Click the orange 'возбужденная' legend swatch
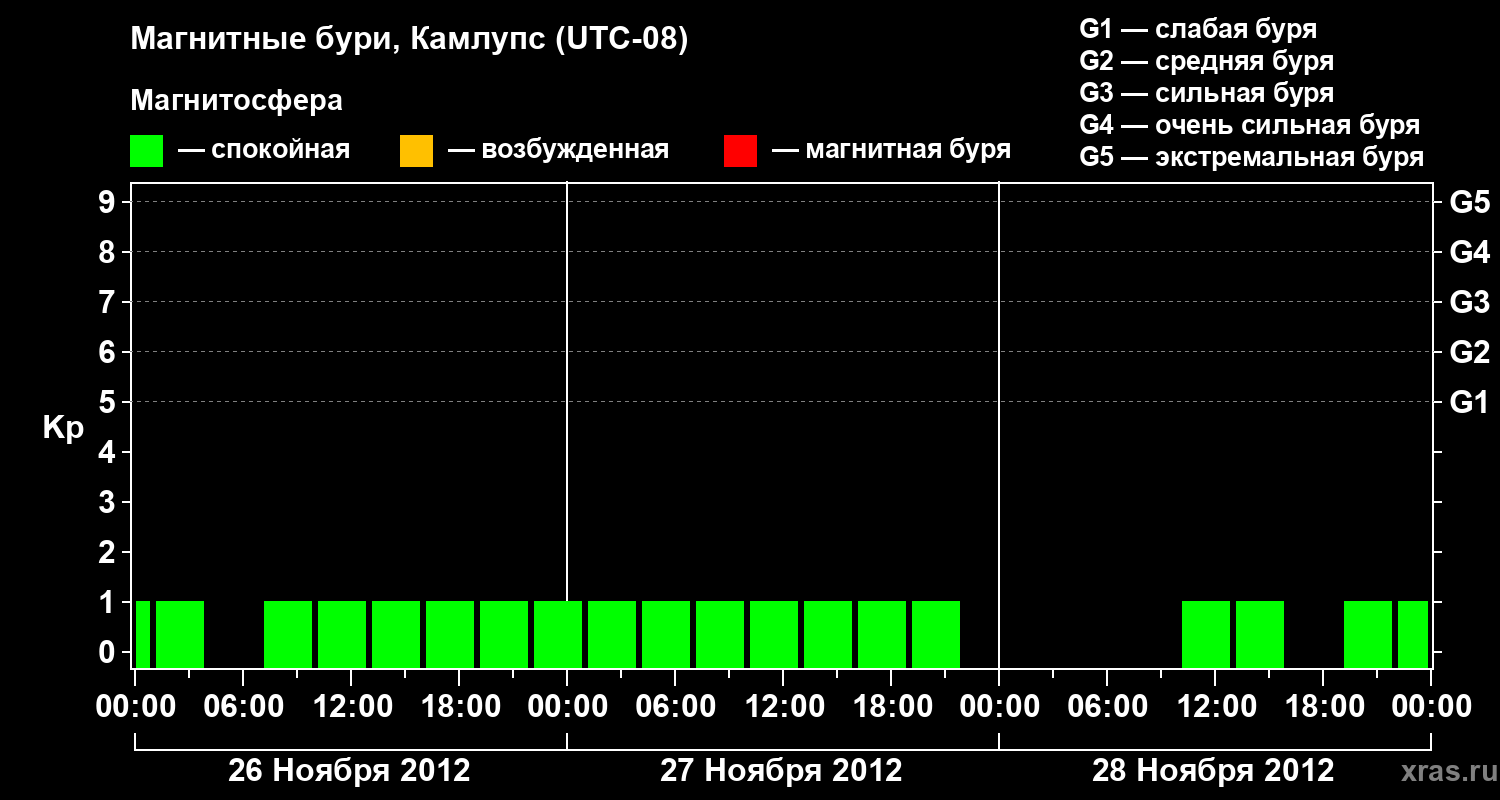This screenshot has width=1500, height=800. tap(416, 151)
